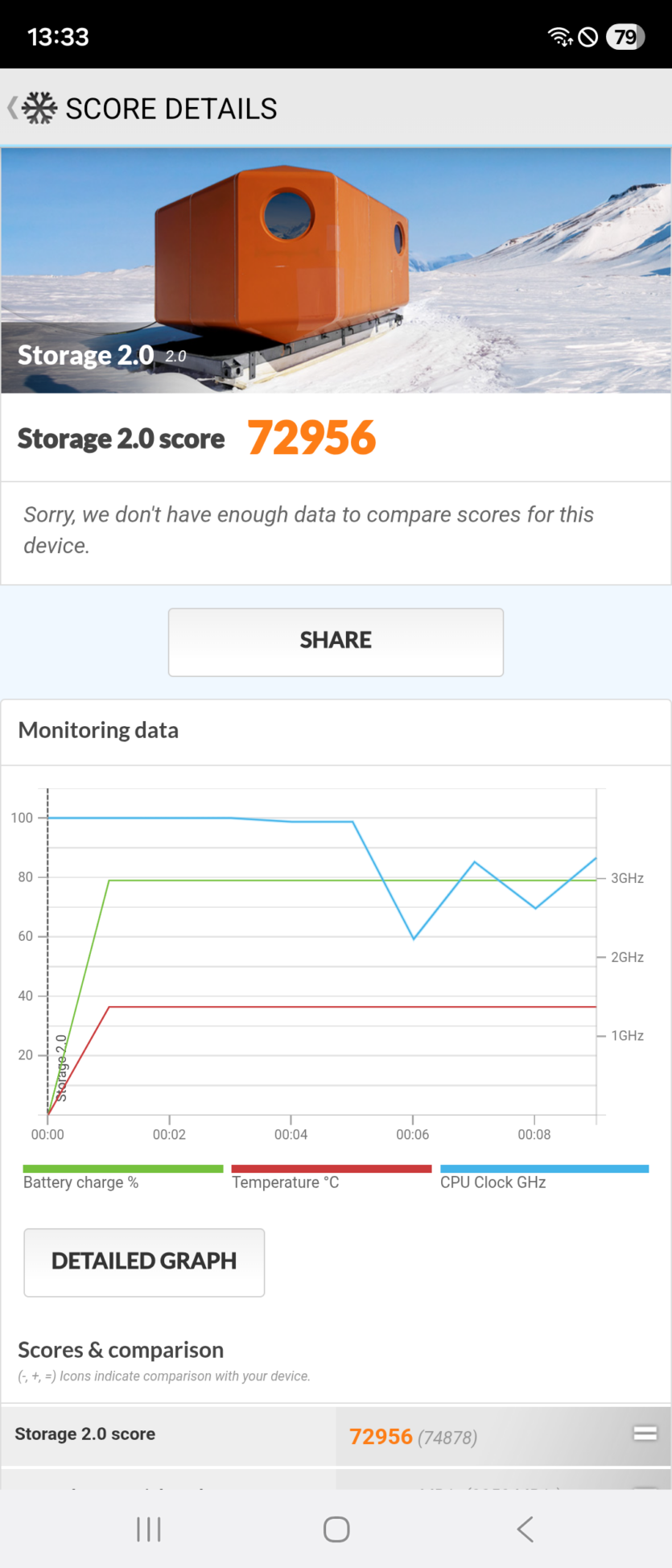672x1568 pixels.
Task: Click the SHARE button
Action: 336,642
